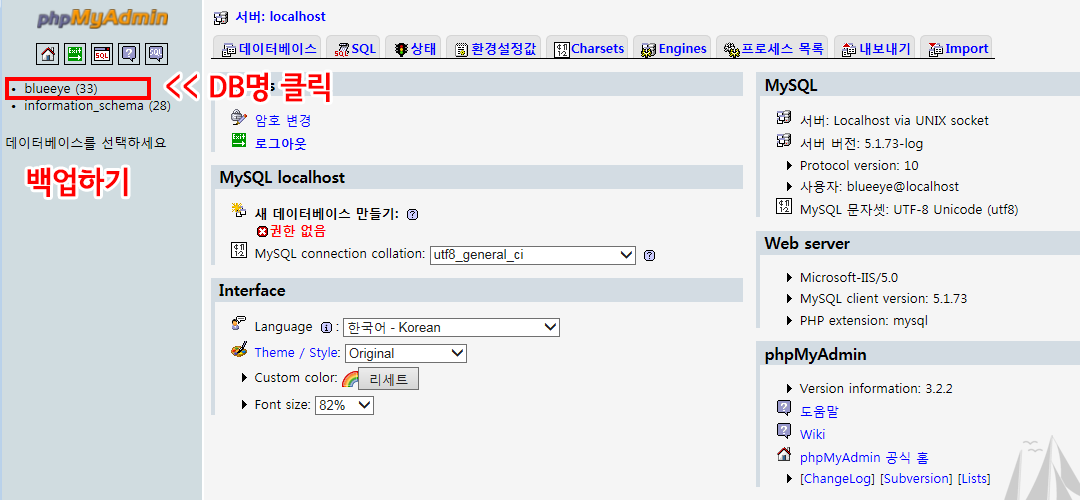Click the green Exit logout icon in sidebar

75,54
